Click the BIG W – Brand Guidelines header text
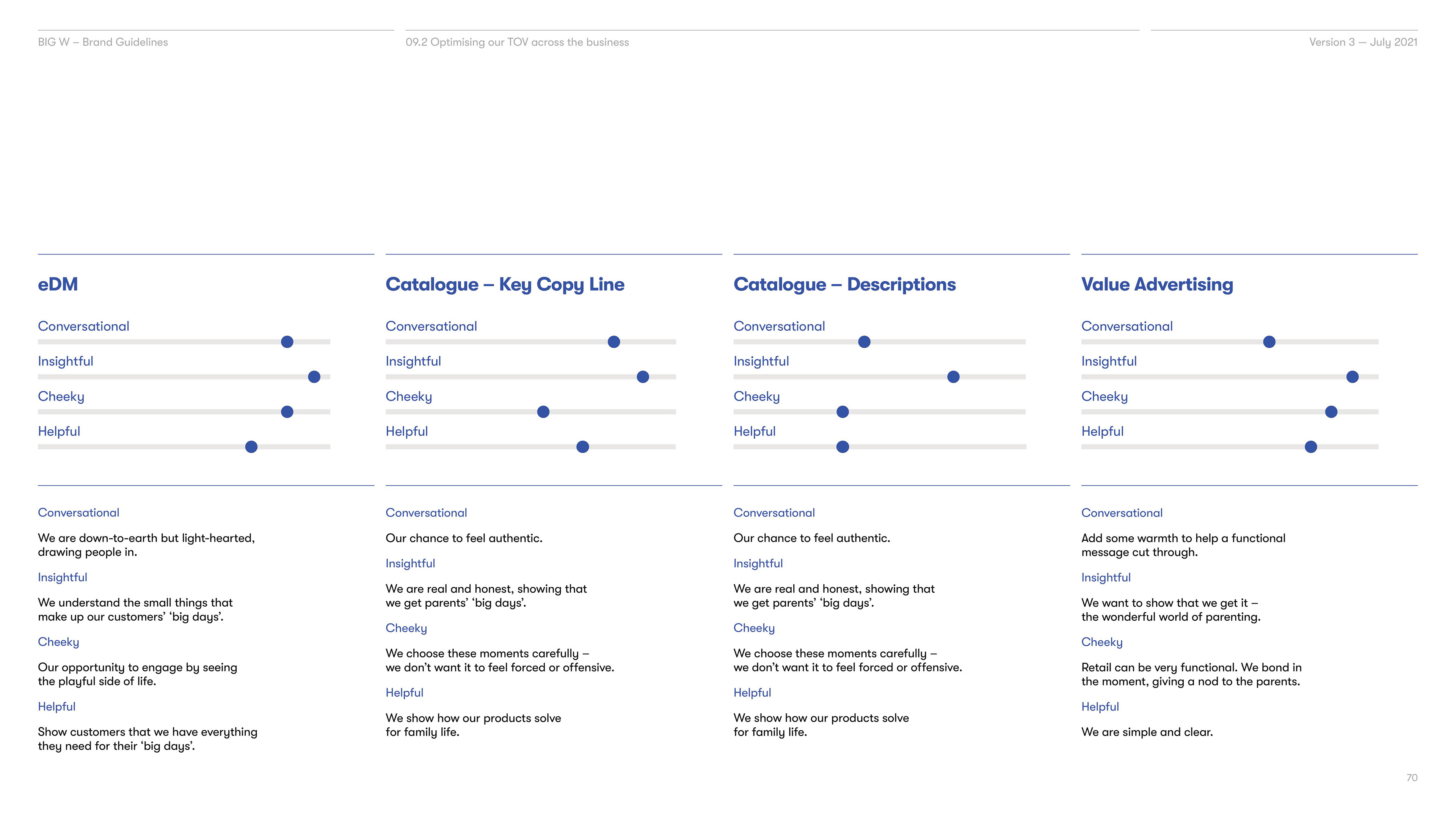 pyautogui.click(x=103, y=42)
